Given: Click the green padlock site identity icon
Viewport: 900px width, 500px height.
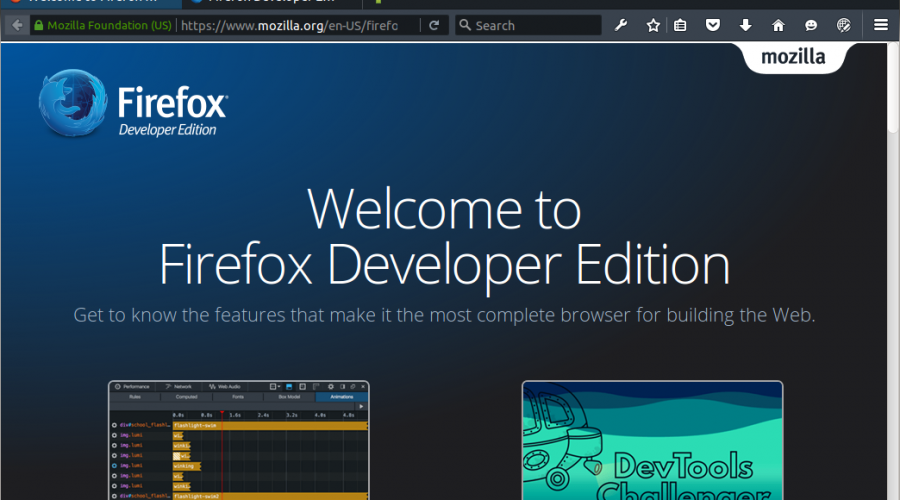Looking at the screenshot, I should tap(38, 25).
